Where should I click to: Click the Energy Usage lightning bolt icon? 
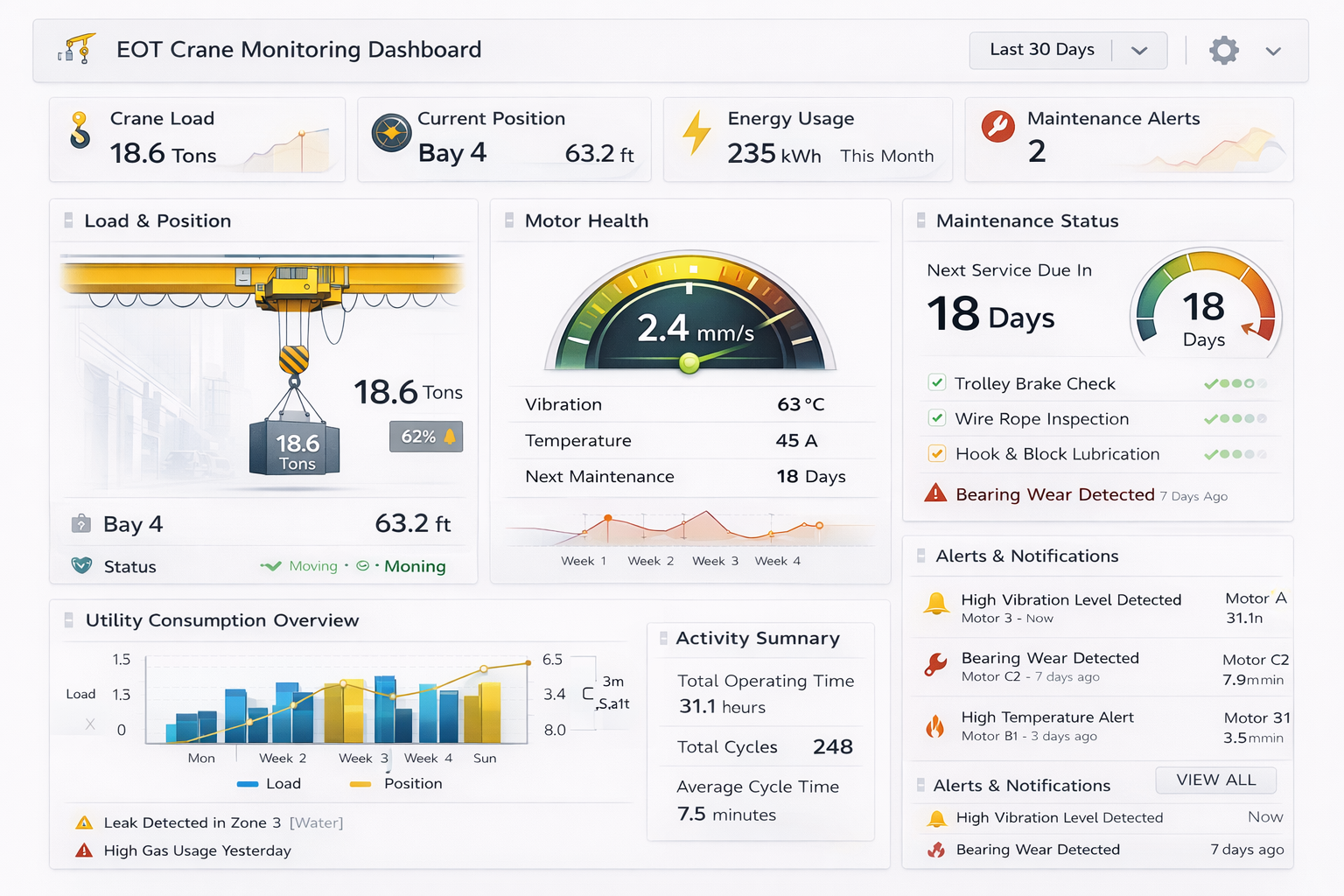coord(696,133)
